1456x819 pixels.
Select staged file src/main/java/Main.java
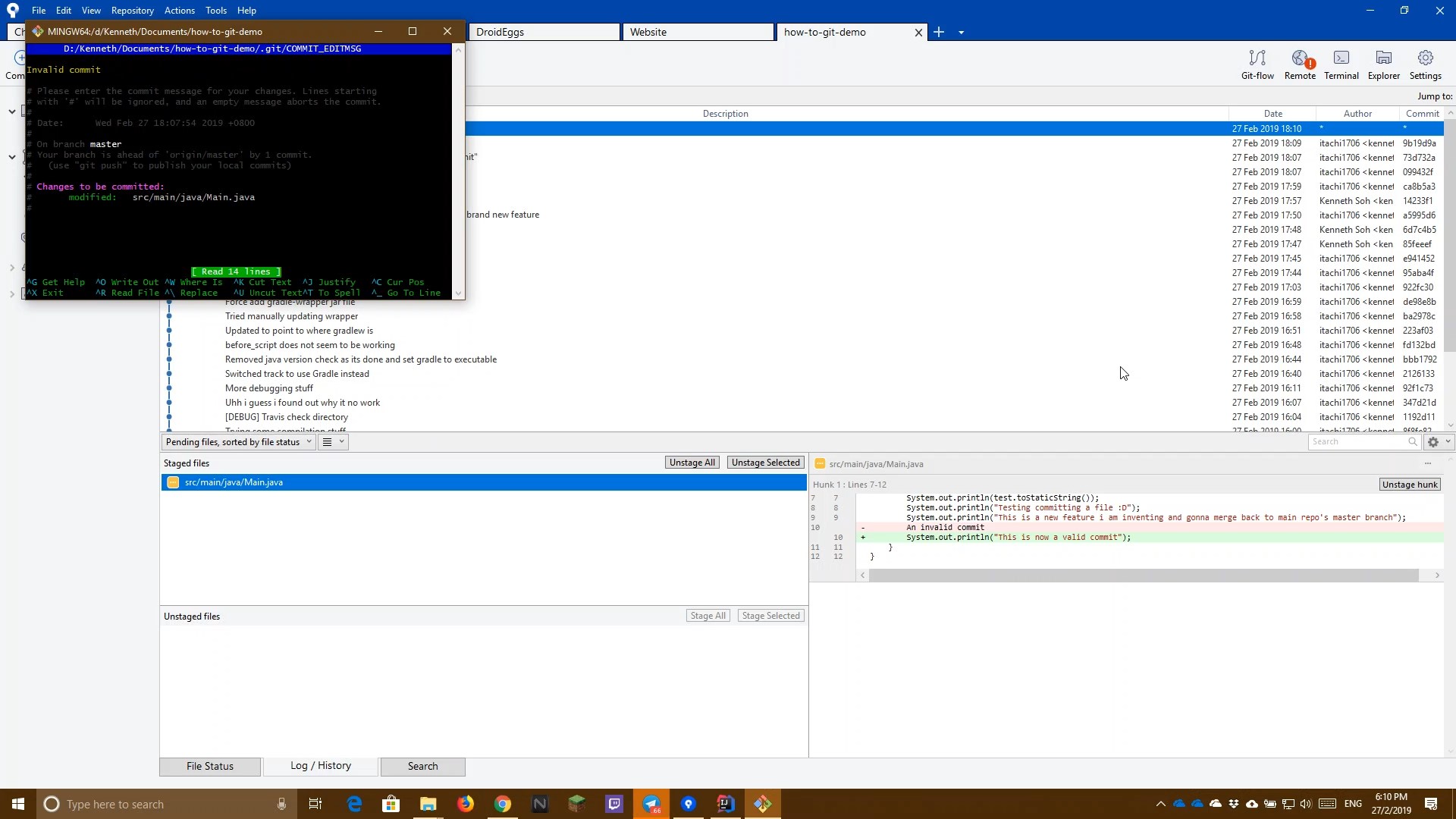(x=234, y=482)
